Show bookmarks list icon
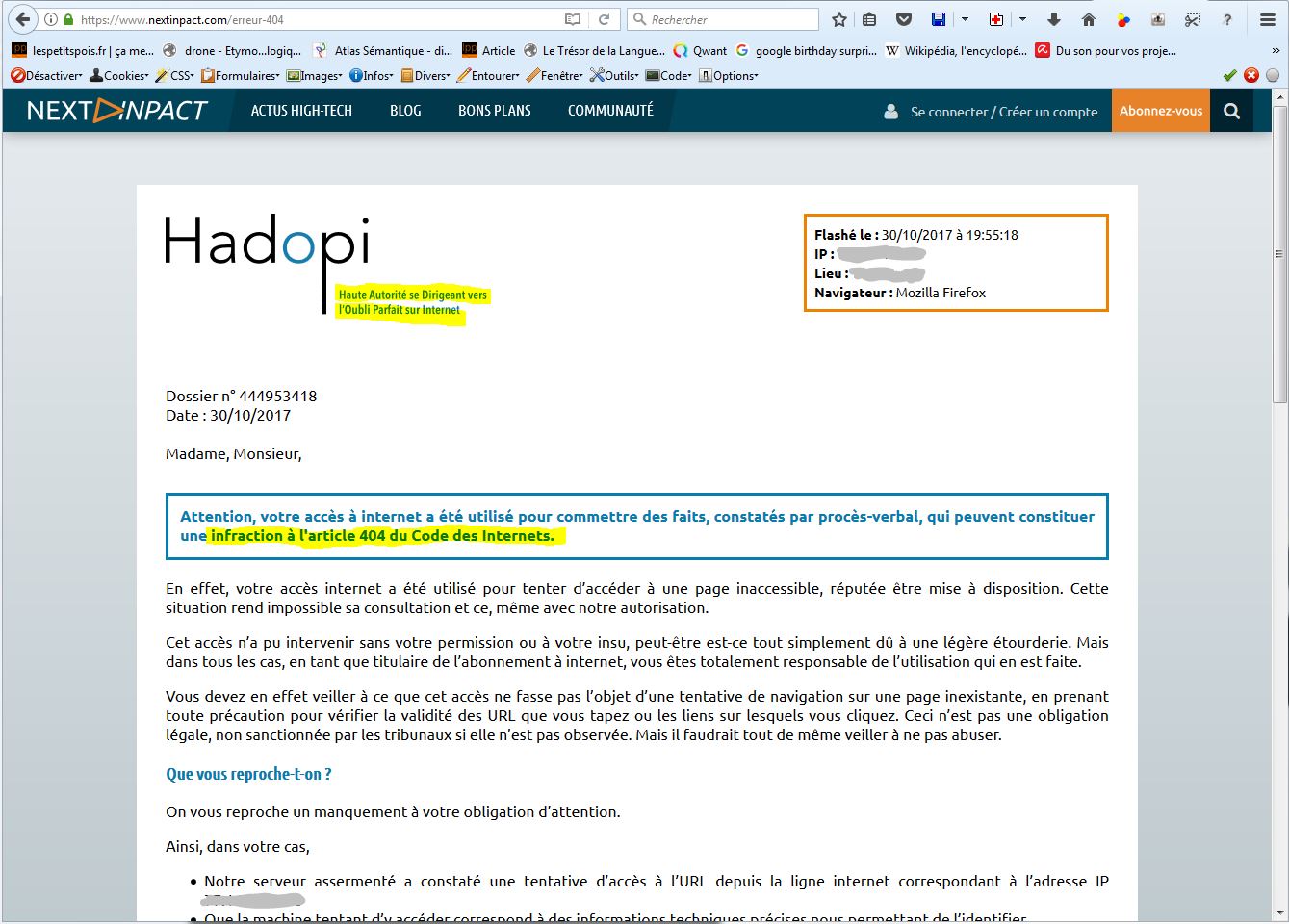 pyautogui.click(x=870, y=19)
